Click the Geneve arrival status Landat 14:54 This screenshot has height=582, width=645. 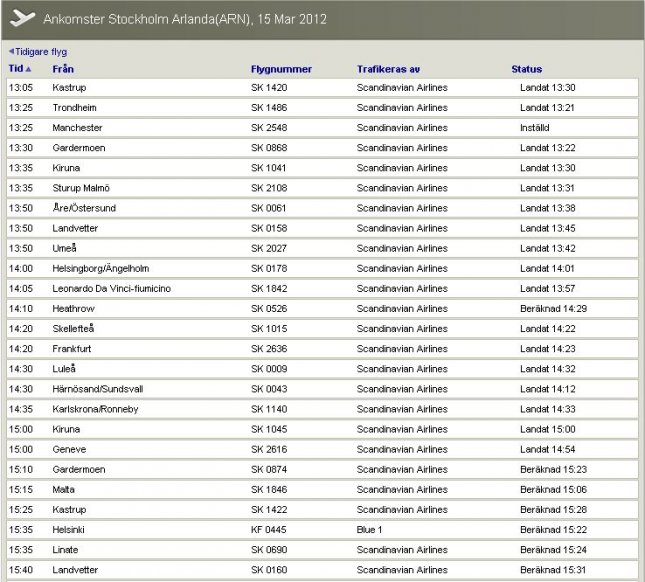point(547,450)
